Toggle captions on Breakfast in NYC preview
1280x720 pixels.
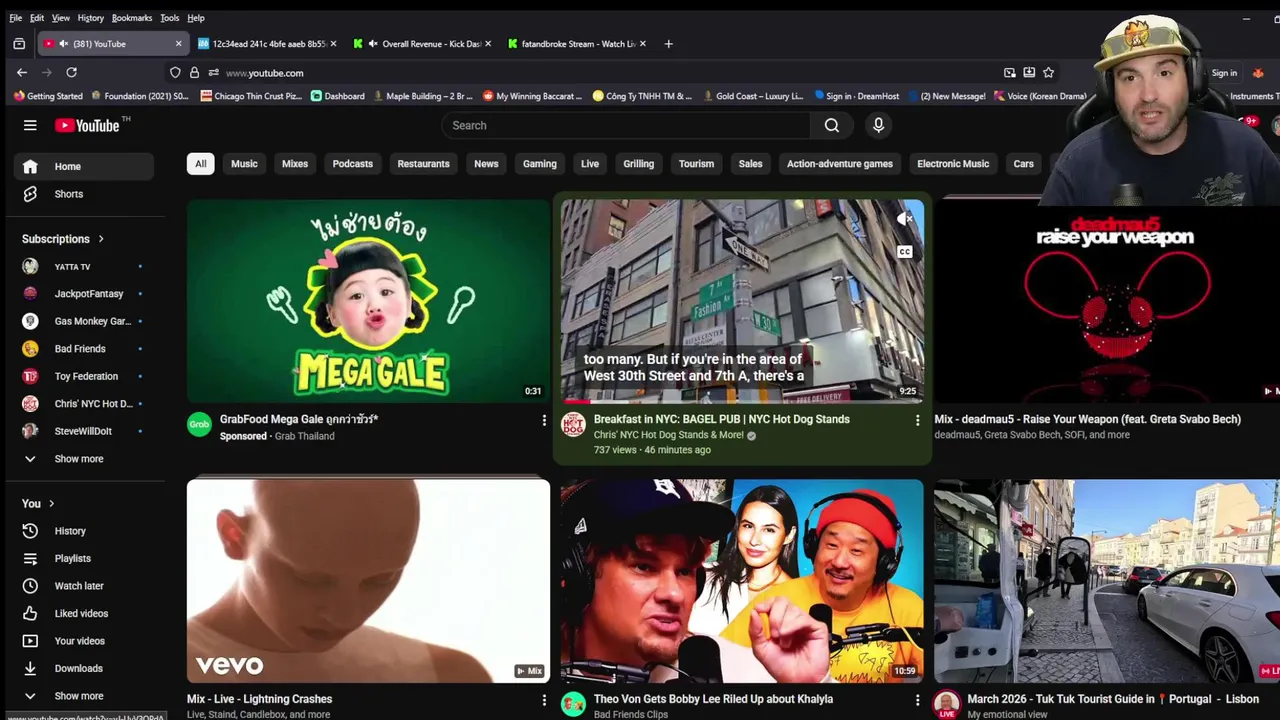pyautogui.click(x=904, y=252)
